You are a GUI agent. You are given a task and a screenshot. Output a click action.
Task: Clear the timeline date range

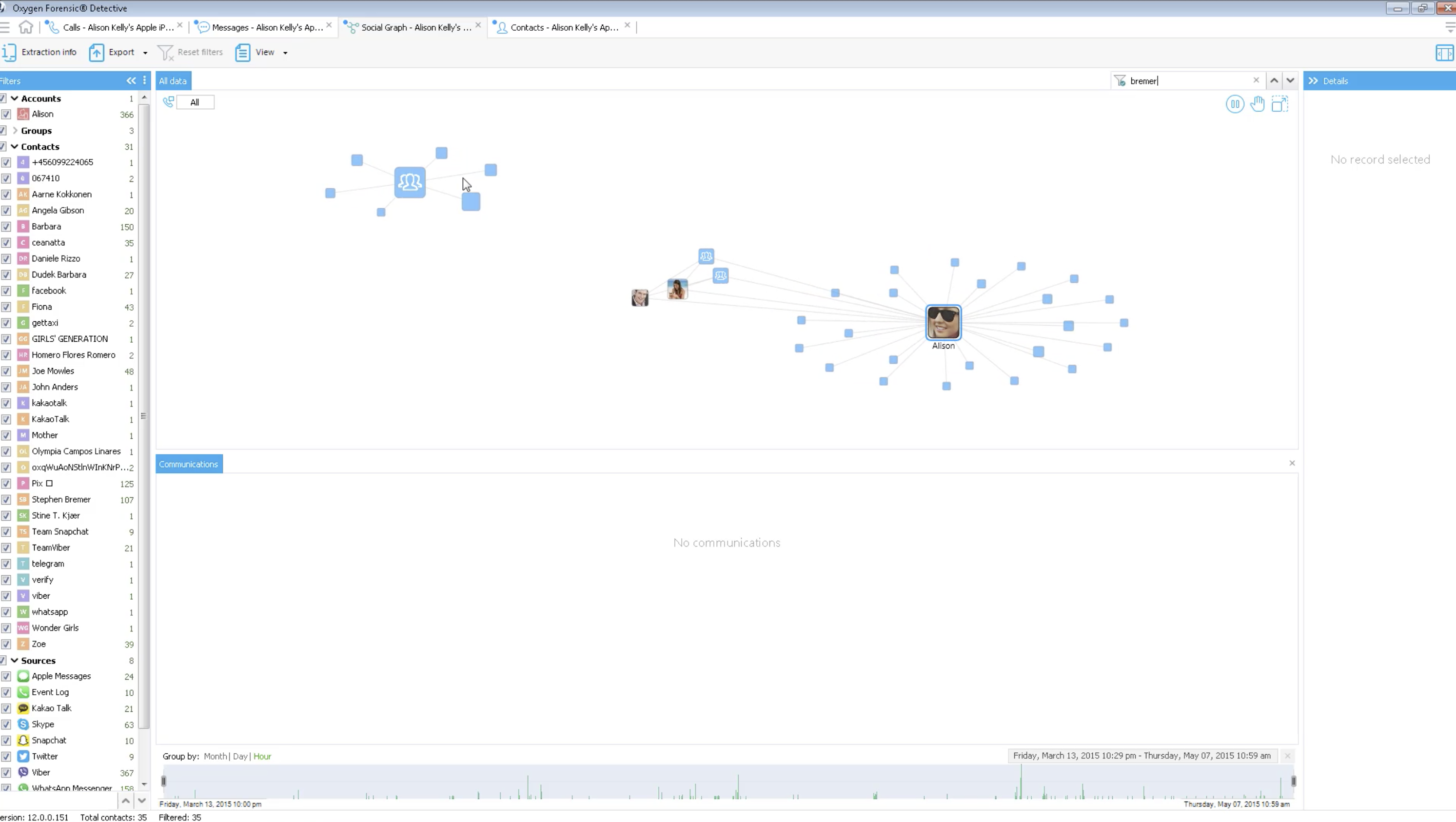tap(1288, 756)
